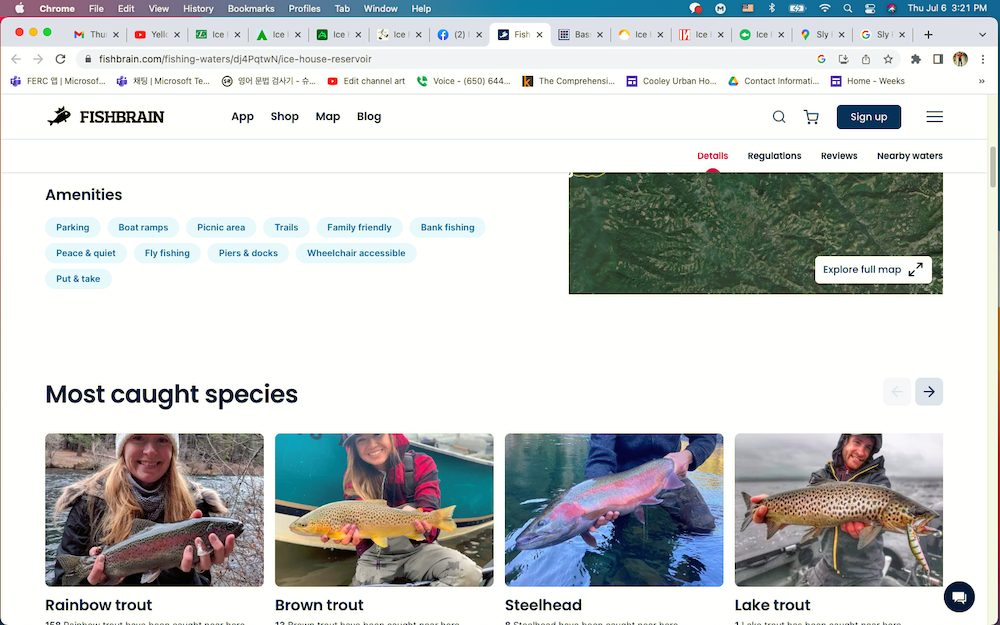This screenshot has width=1000, height=625.
Task: Click the install app icon in address bar
Action: (x=843, y=59)
